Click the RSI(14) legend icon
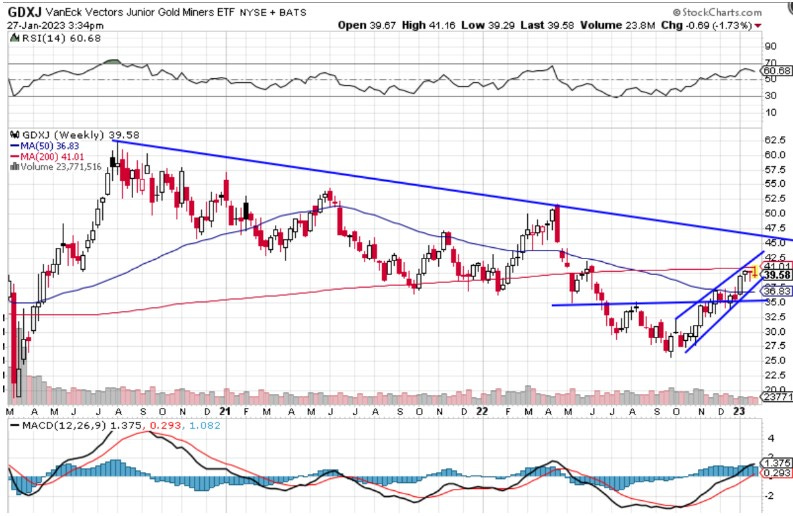 (x=15, y=38)
